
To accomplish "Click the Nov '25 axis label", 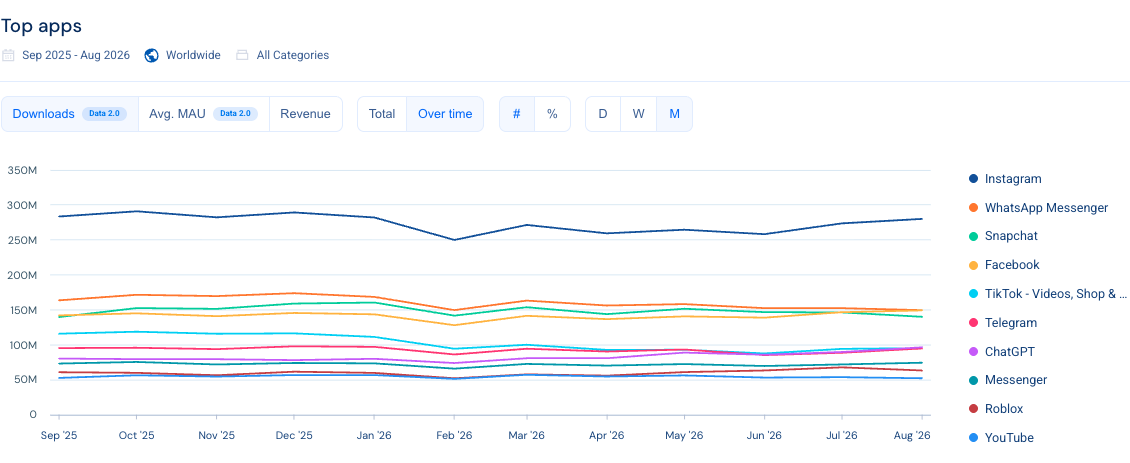I will tap(216, 436).
